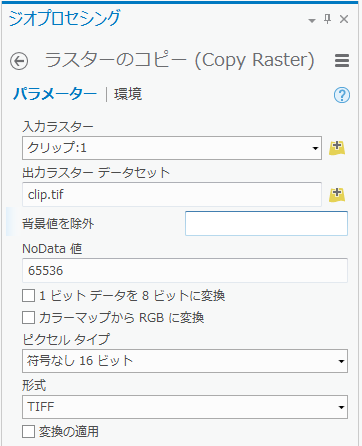Go back with the circled arrow icon
Image resolution: width=362 pixels, height=446 pixels.
point(19,61)
